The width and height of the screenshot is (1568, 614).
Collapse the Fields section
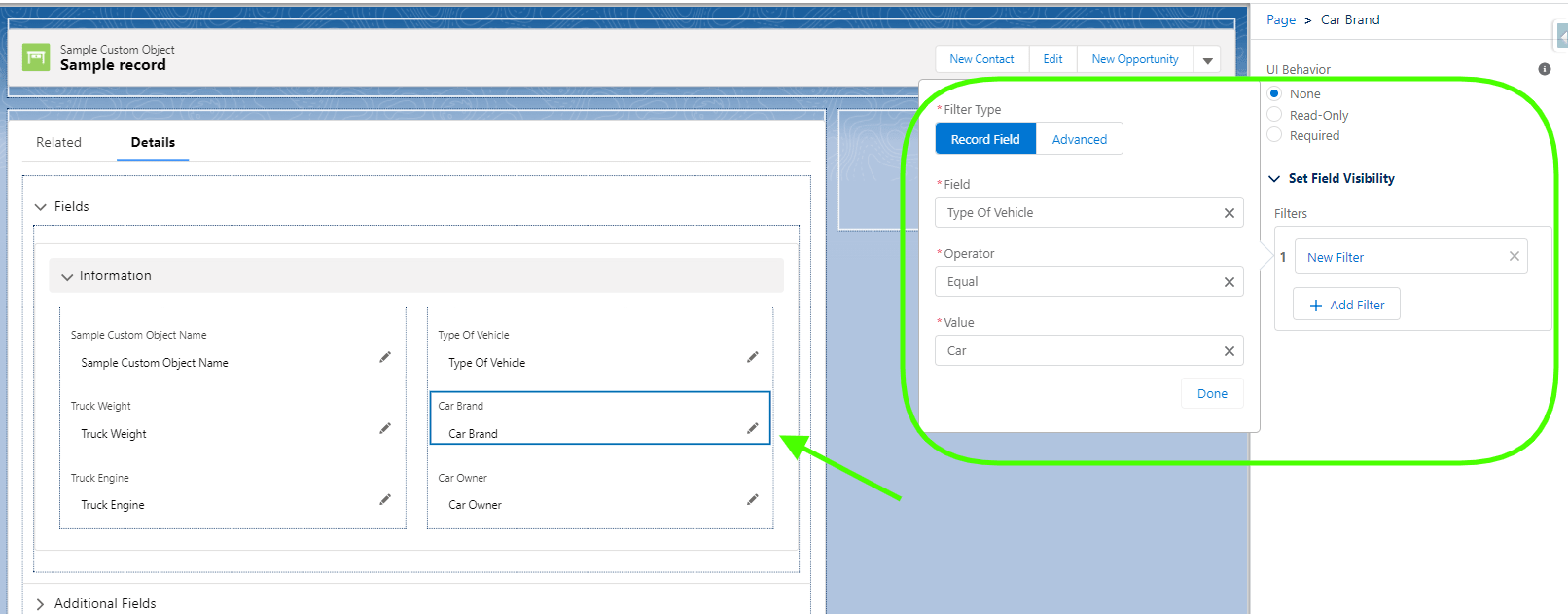pyautogui.click(x=41, y=207)
